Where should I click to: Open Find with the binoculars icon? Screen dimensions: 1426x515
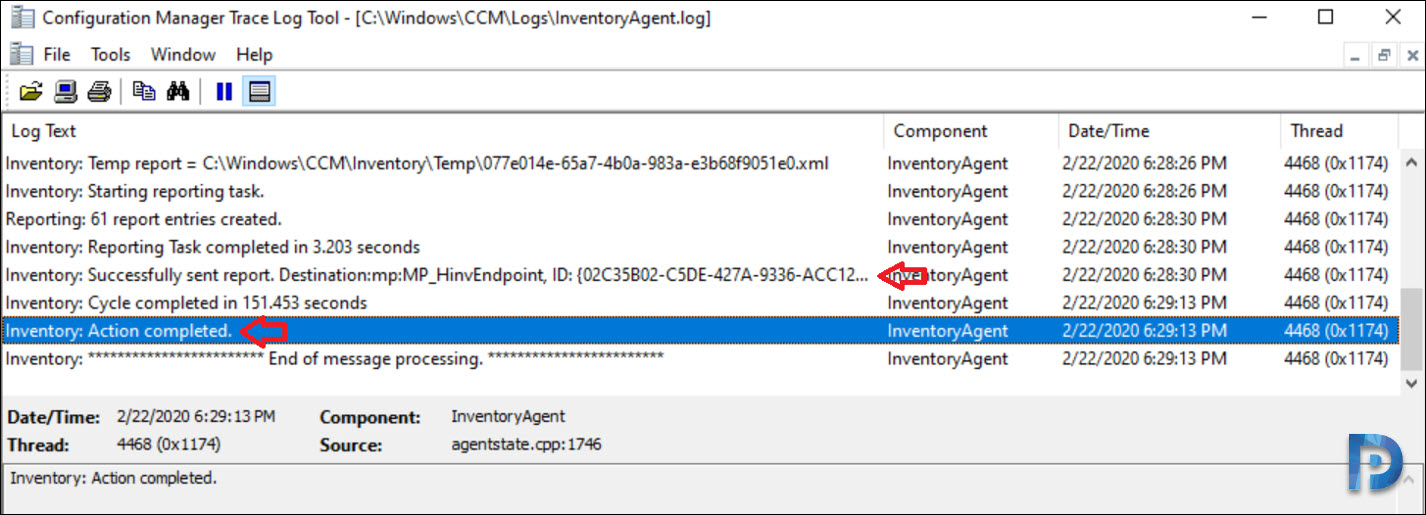178,92
